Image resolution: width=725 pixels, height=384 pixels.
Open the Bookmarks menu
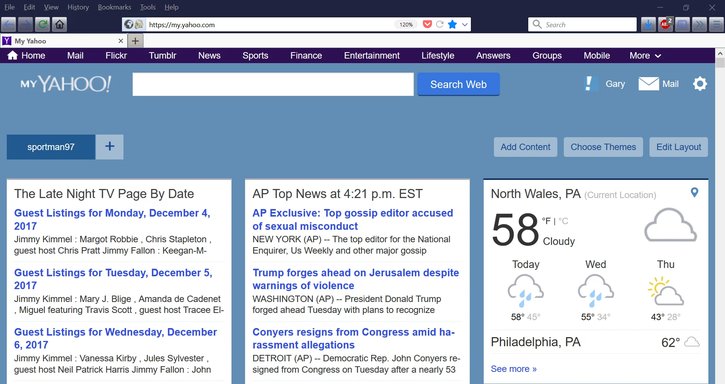(114, 7)
